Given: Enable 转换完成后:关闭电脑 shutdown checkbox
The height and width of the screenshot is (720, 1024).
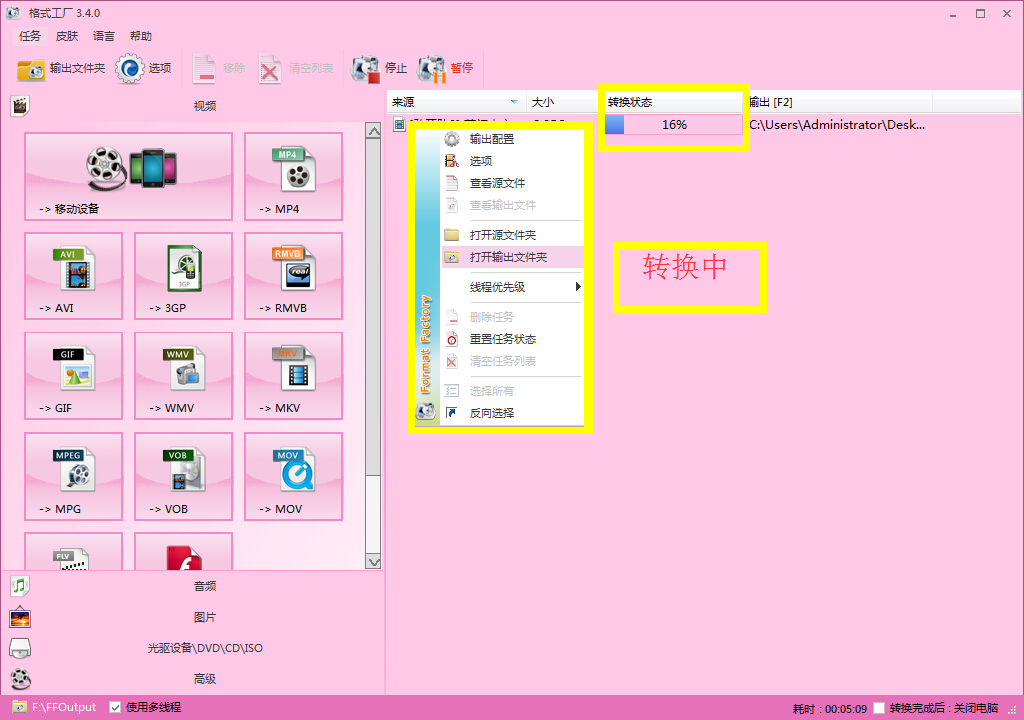Looking at the screenshot, I should (879, 708).
